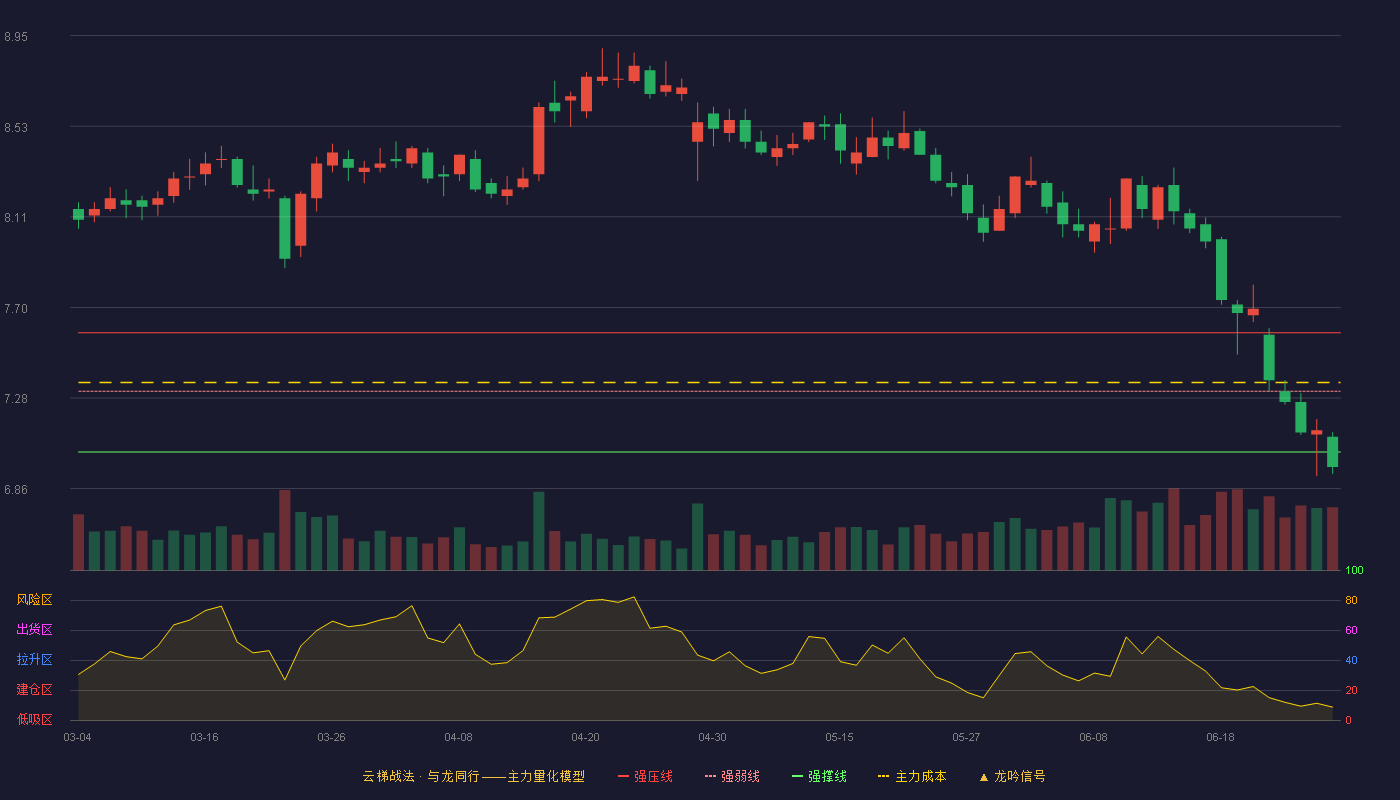Click the 05-15 date label
The width and height of the screenshot is (1400, 800).
[x=839, y=737]
